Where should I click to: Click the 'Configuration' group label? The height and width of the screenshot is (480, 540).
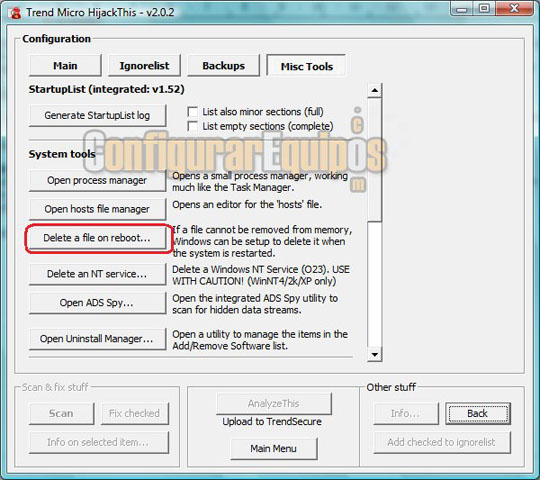click(x=56, y=39)
